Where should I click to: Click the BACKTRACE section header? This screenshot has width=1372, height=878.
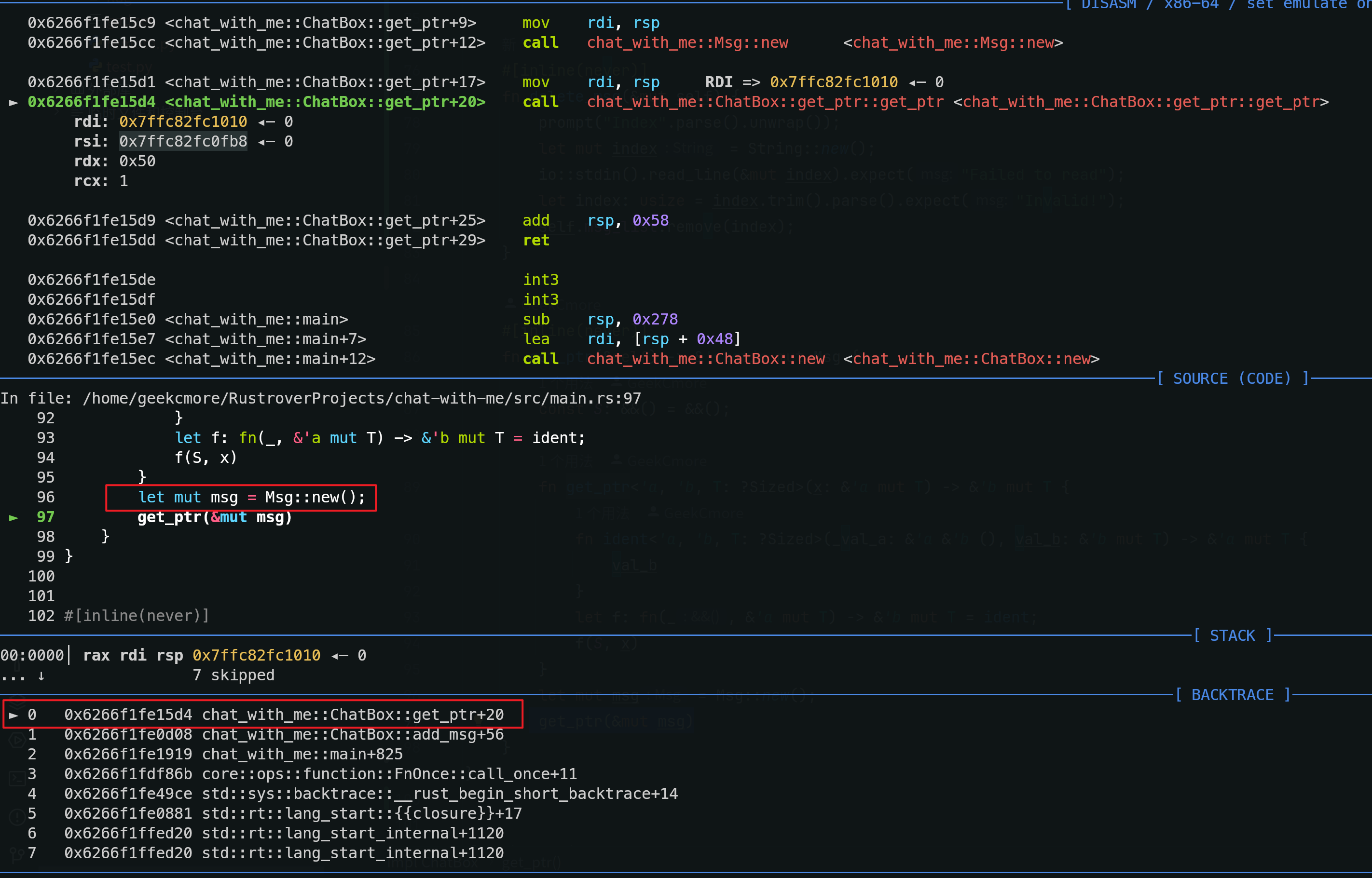[x=1232, y=695]
